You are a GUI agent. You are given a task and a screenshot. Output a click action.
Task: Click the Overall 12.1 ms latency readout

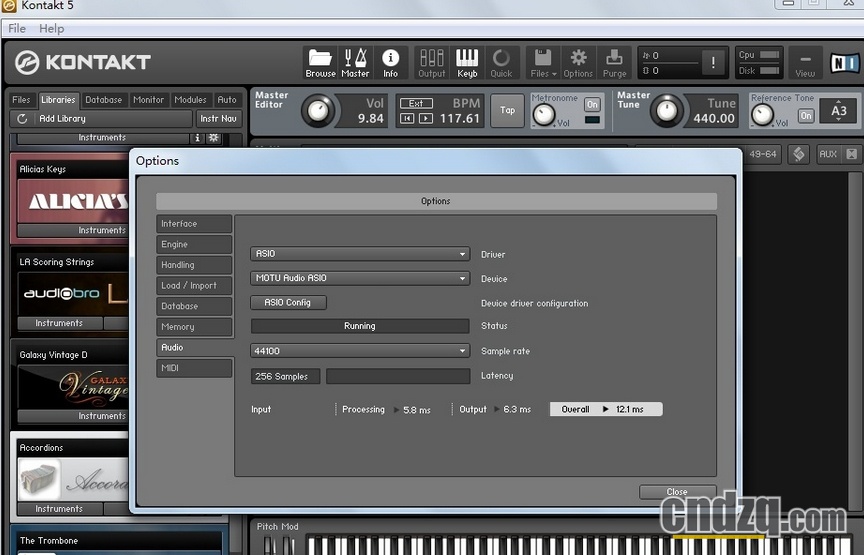[x=606, y=409]
